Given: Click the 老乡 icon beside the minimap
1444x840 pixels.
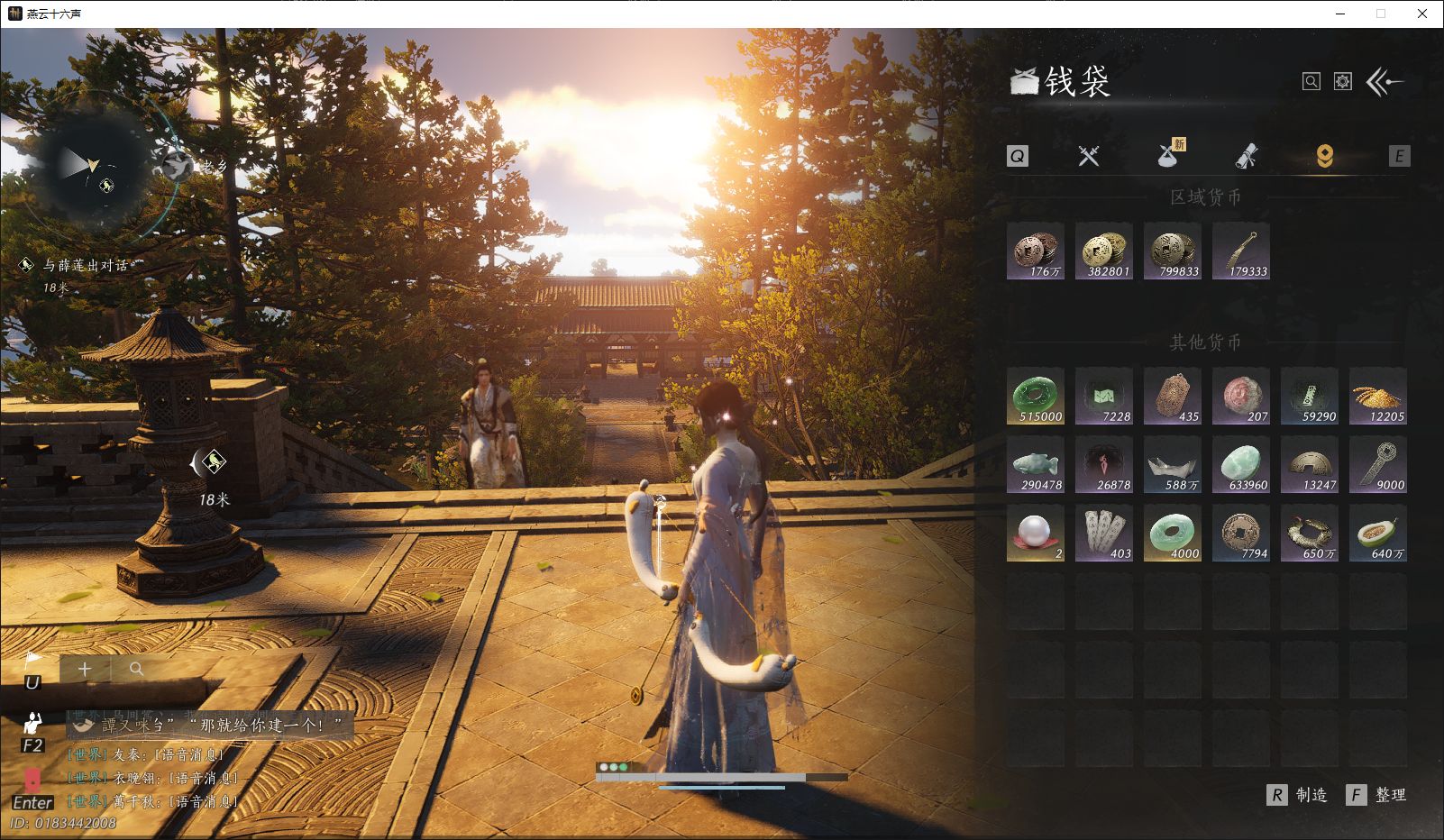Looking at the screenshot, I should click(x=177, y=165).
